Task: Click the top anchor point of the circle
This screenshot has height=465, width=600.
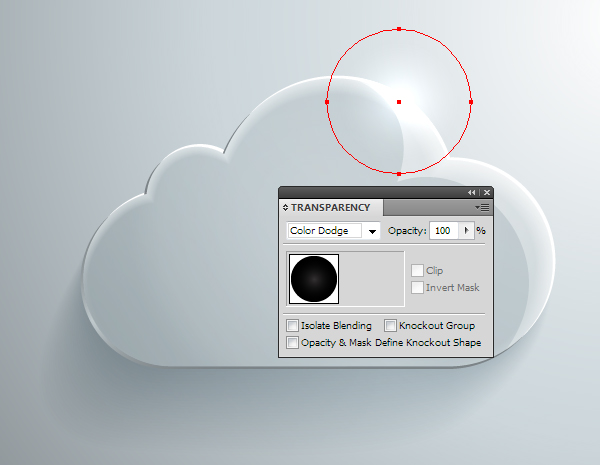Action: point(399,29)
